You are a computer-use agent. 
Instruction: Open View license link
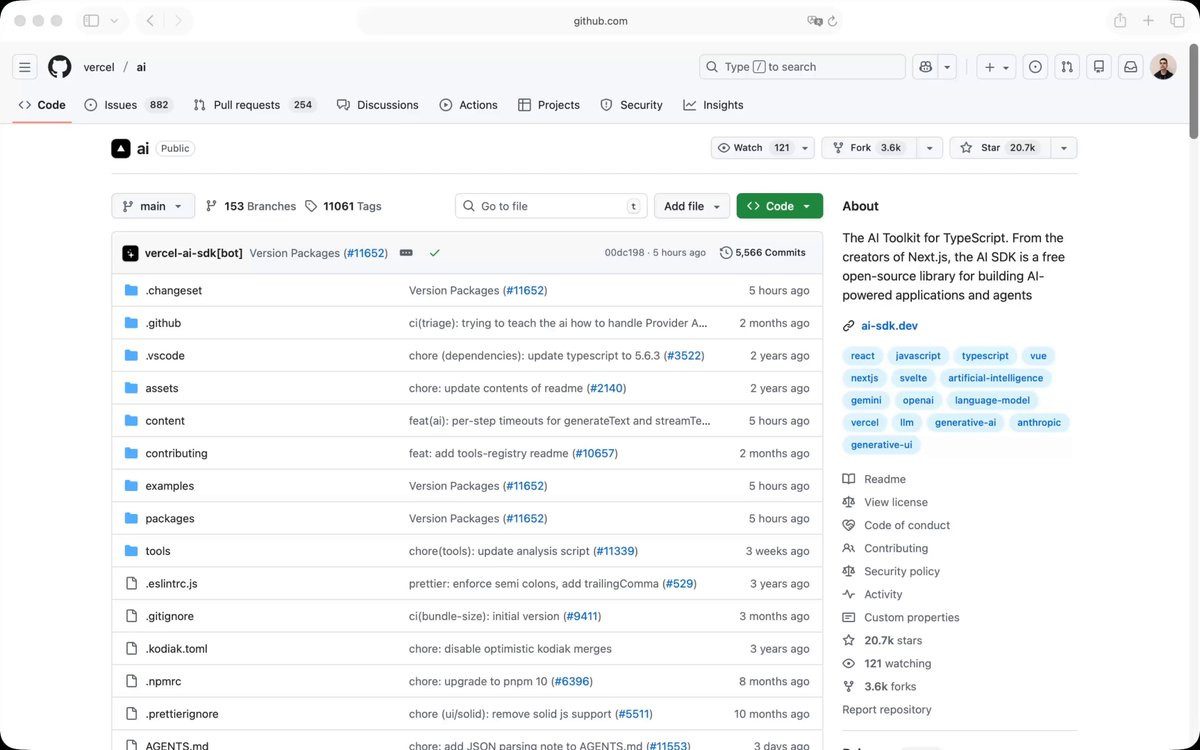pos(896,502)
